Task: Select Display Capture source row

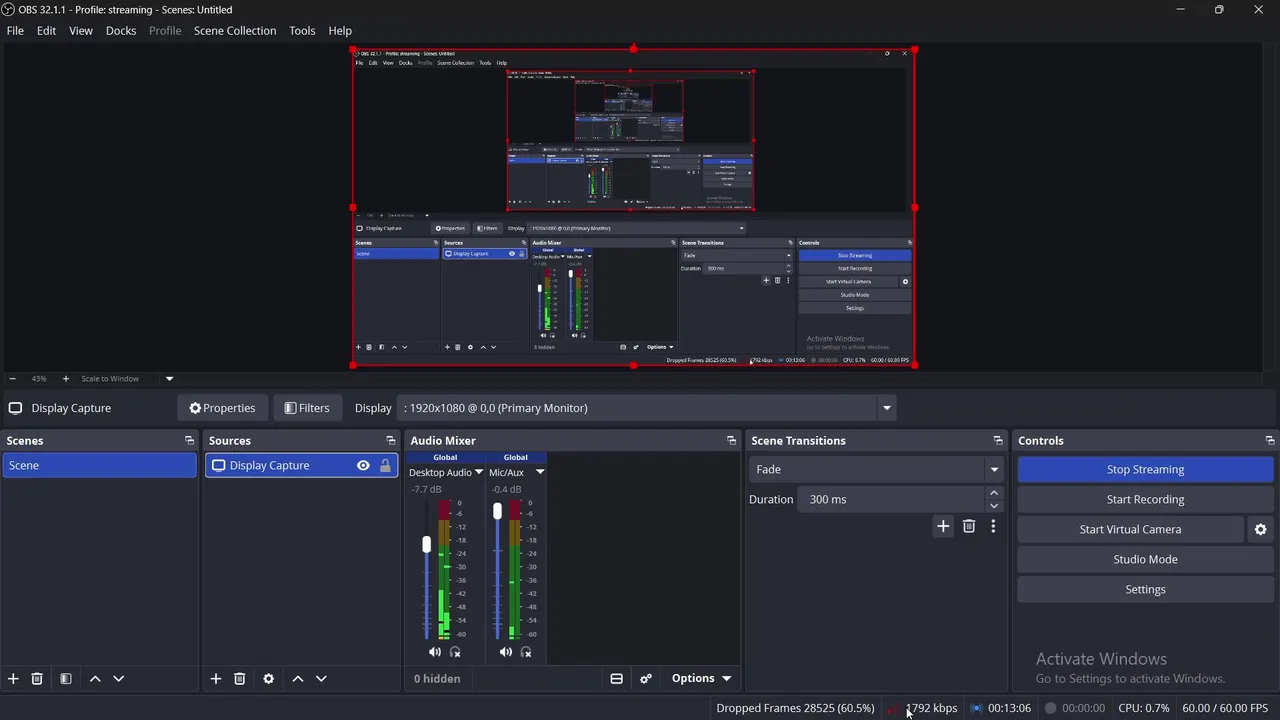Action: [x=302, y=465]
